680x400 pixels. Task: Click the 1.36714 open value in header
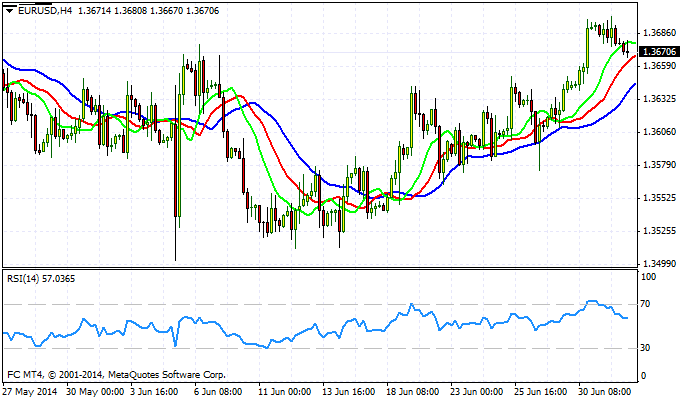pyautogui.click(x=94, y=11)
